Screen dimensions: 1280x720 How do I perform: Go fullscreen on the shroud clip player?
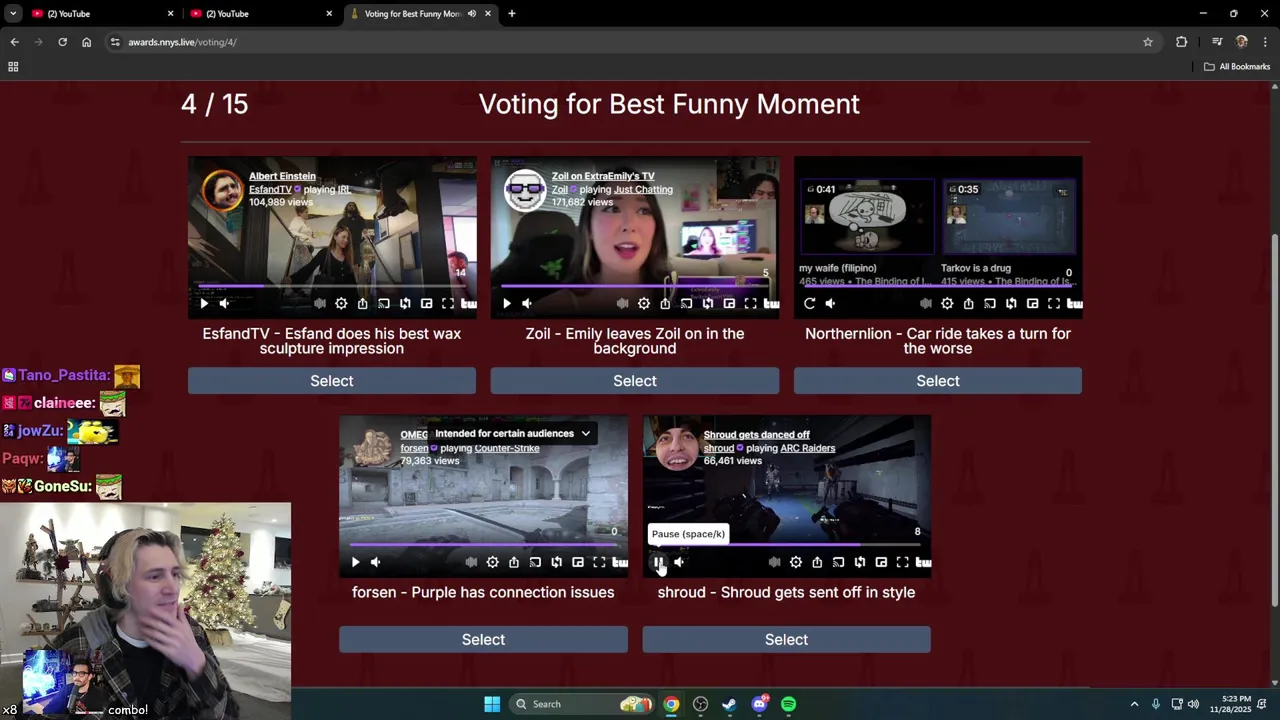click(902, 562)
